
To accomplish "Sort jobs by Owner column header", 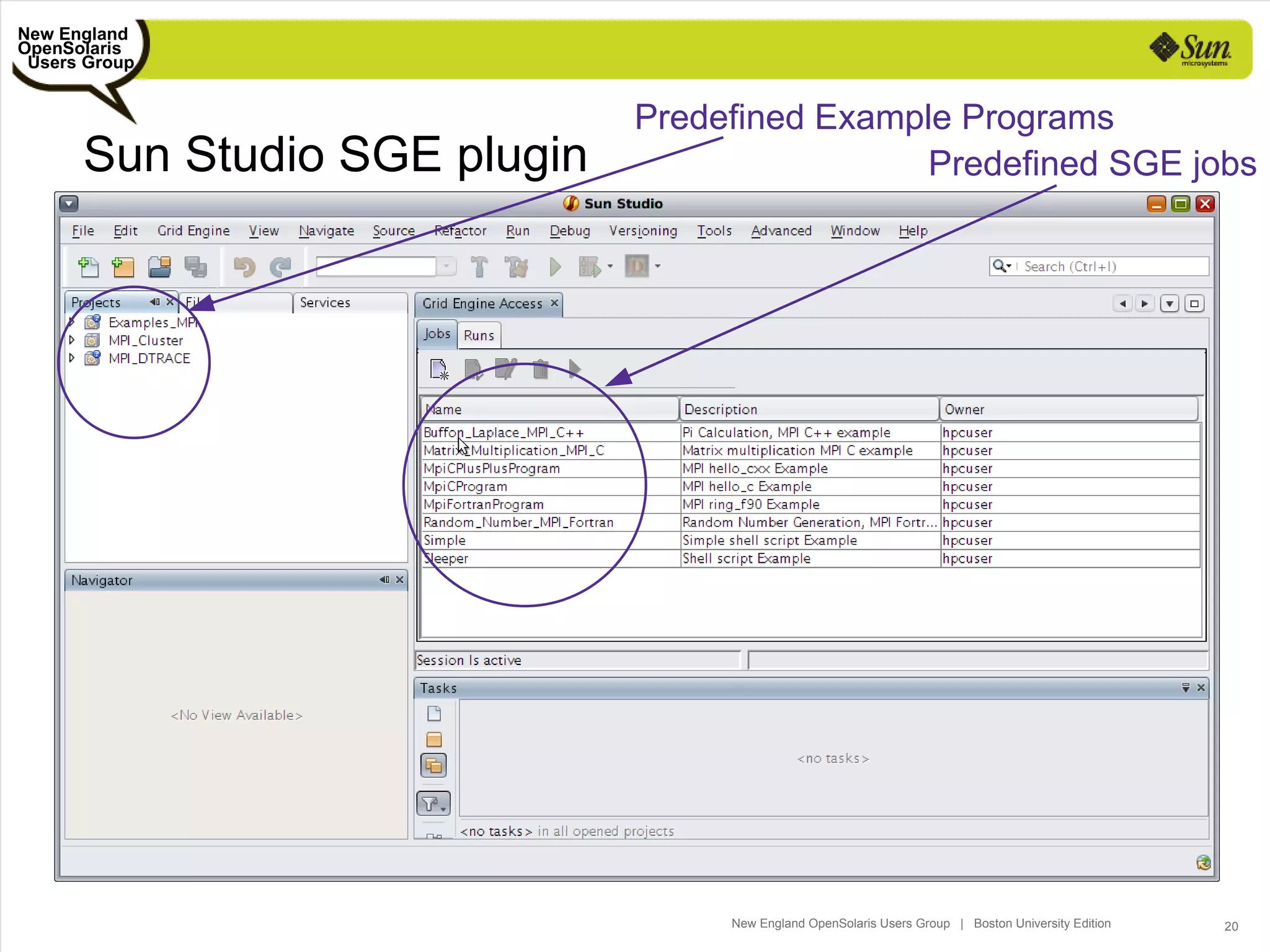I will point(1069,409).
